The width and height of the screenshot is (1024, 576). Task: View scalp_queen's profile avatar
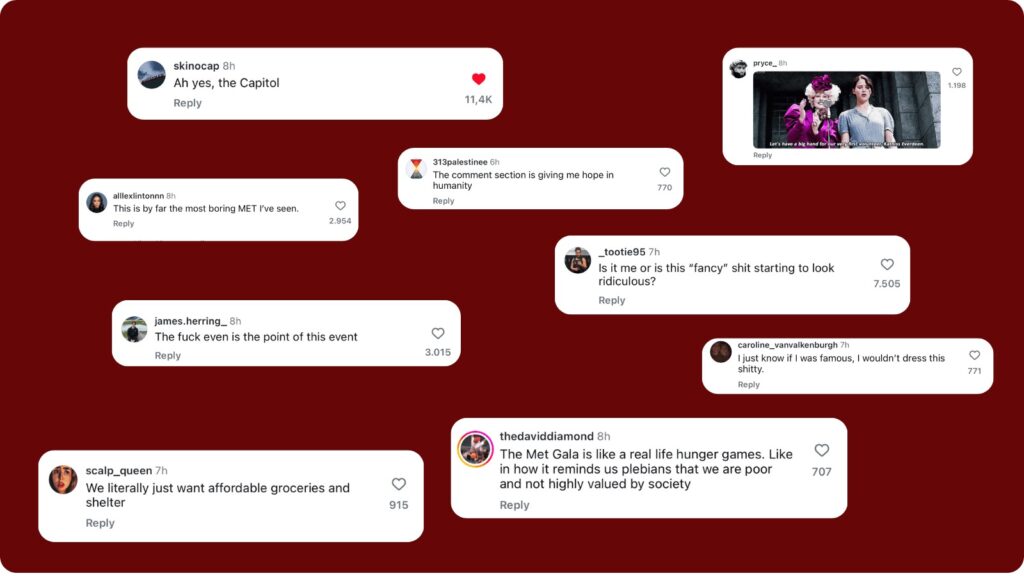(63, 479)
